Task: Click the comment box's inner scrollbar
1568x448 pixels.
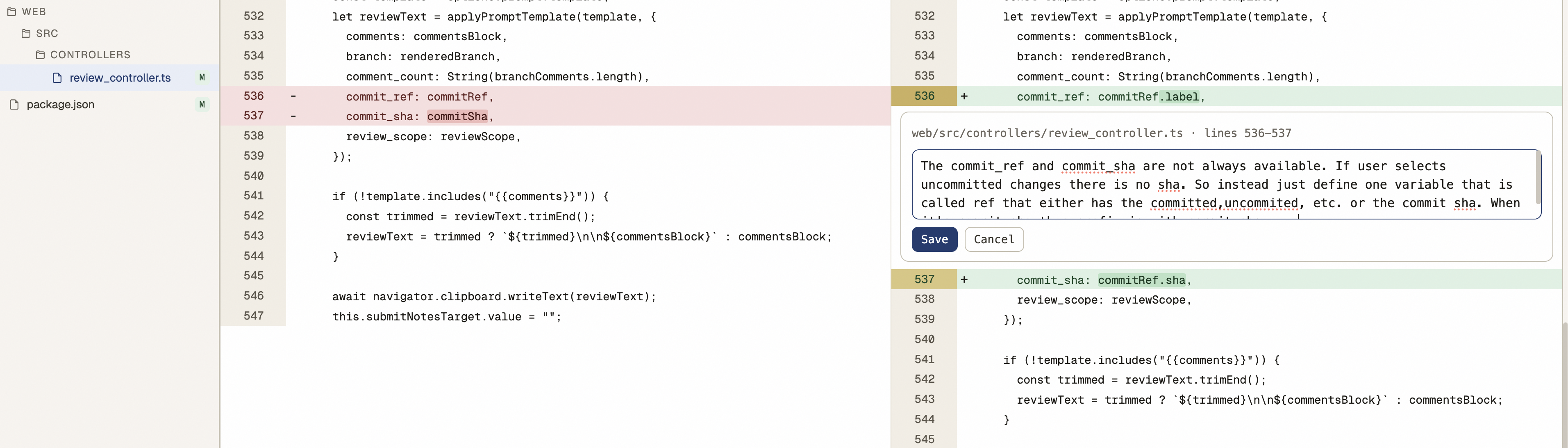Action: click(1538, 178)
